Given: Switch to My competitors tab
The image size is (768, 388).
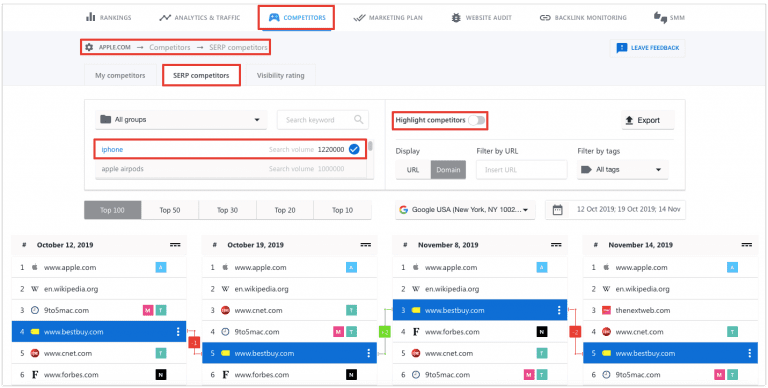Looking at the screenshot, I should tap(120, 75).
